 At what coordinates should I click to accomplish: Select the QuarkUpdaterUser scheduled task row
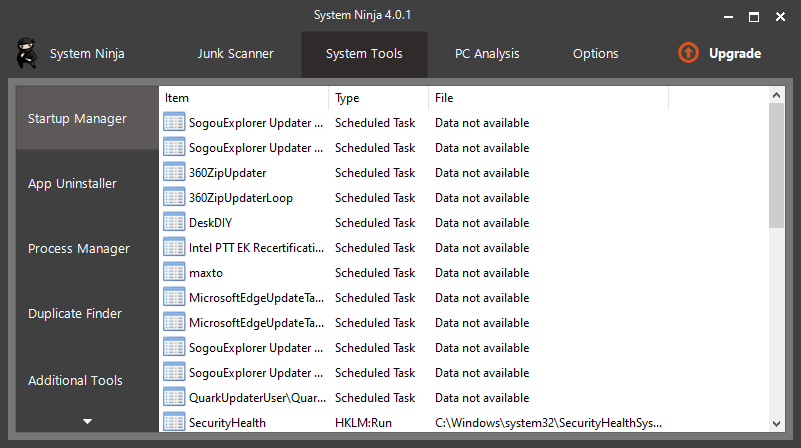[x=464, y=397]
